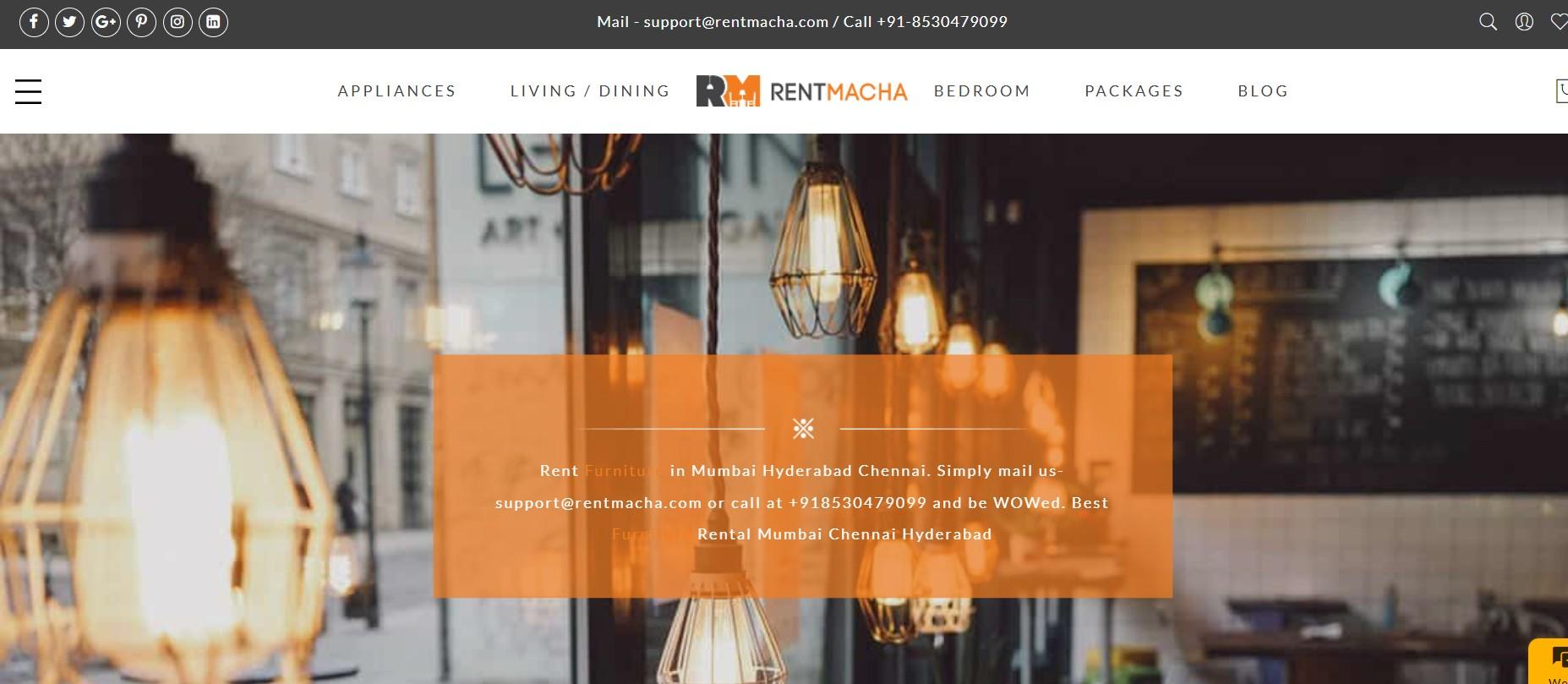1568x684 pixels.
Task: Open the shopping cart icon
Action: [1562, 91]
